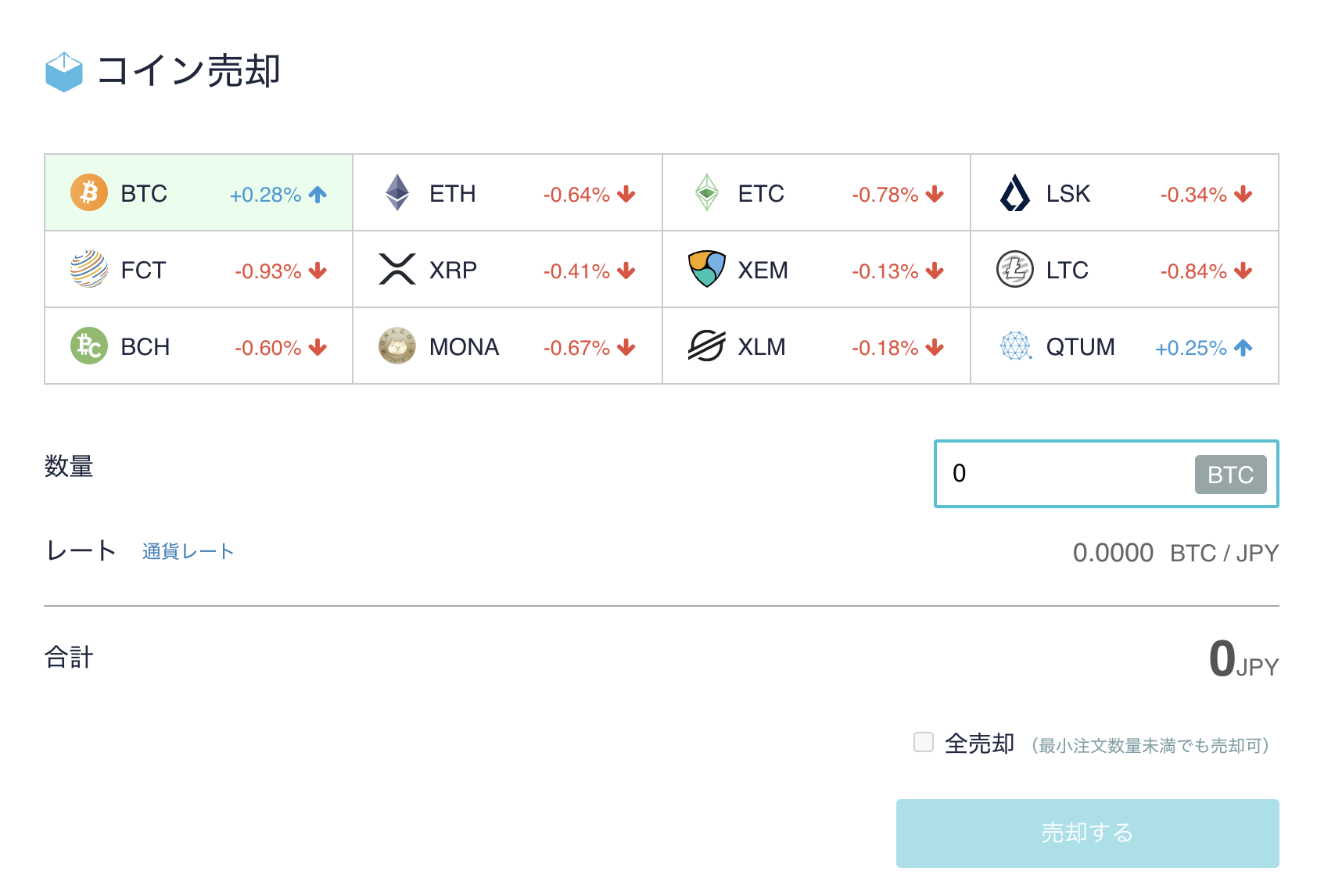Enable the 全売却 sell-all checkbox

pos(924,742)
